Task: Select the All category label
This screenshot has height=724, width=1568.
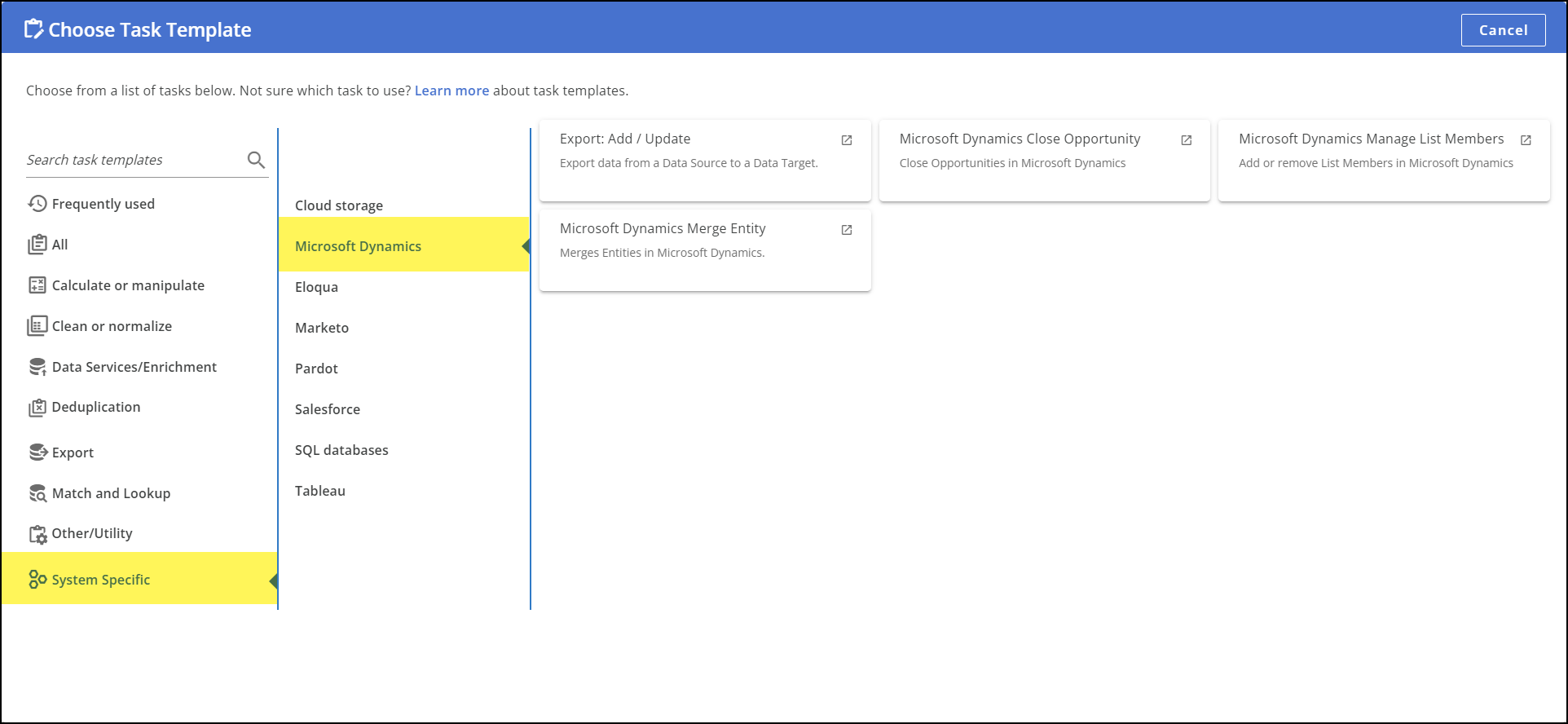Action: tap(60, 245)
